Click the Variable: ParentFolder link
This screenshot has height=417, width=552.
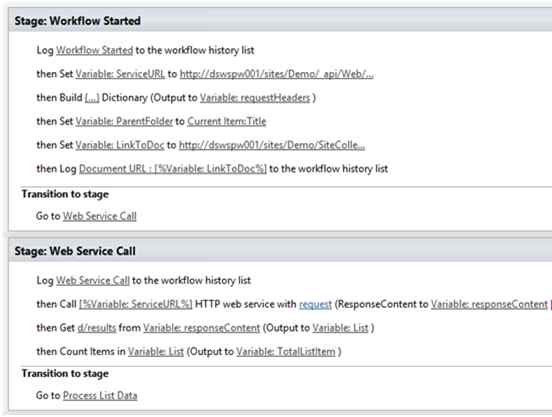(x=124, y=121)
